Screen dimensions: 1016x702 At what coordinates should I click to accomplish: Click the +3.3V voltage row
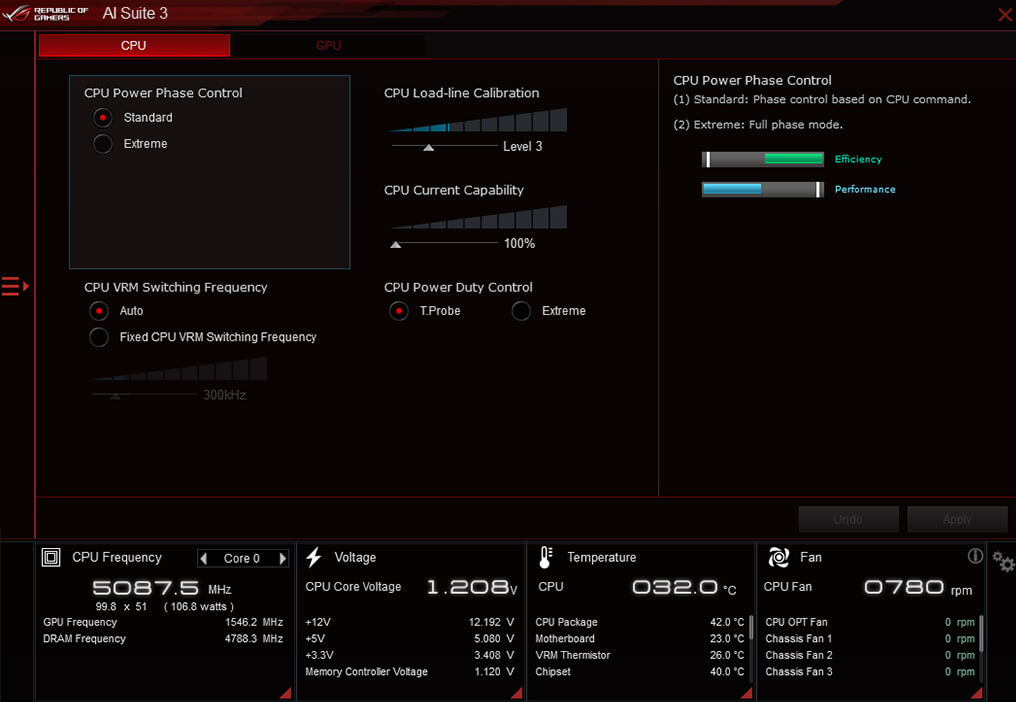[410, 655]
